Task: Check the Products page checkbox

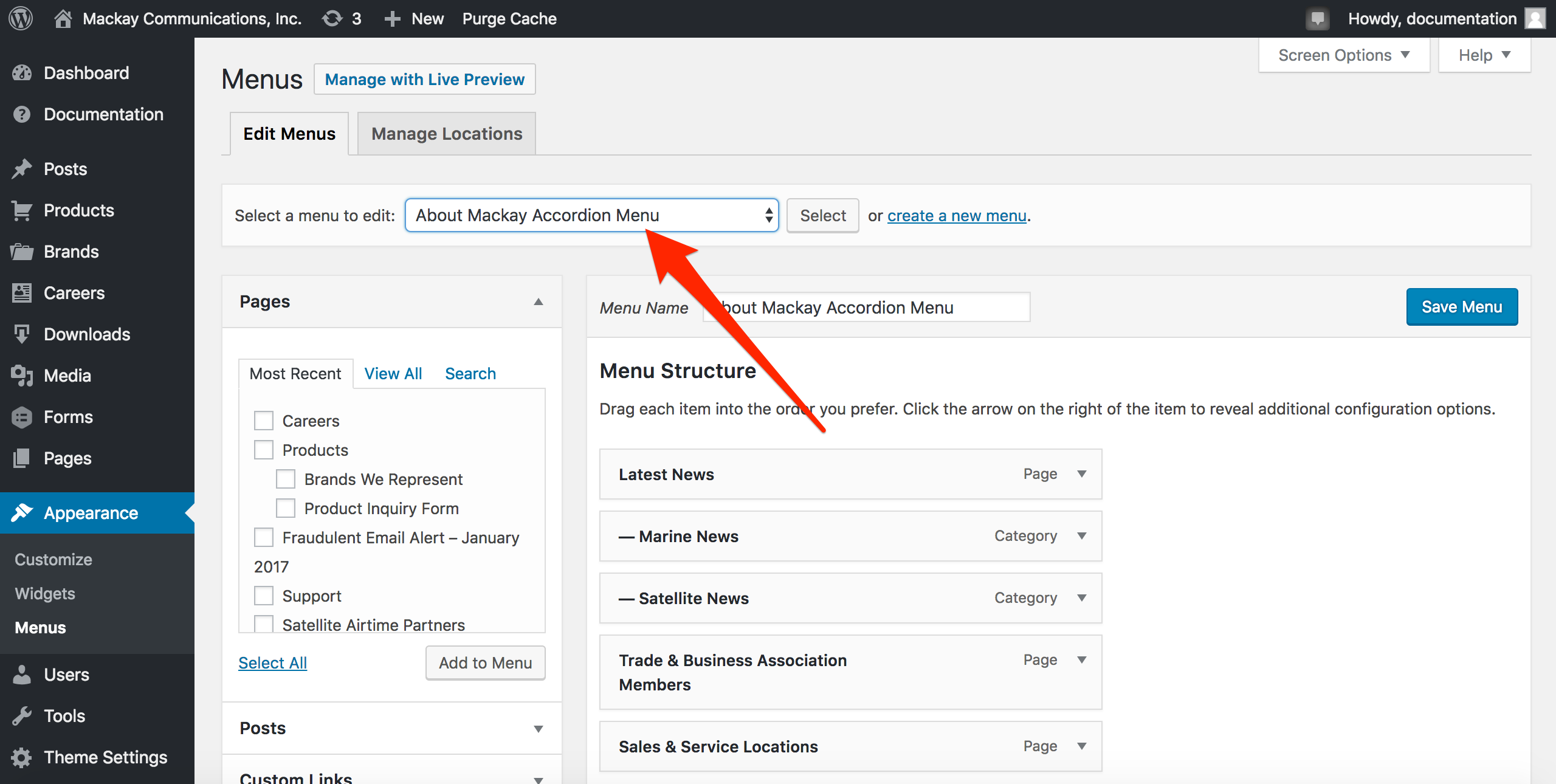Action: pyautogui.click(x=264, y=450)
